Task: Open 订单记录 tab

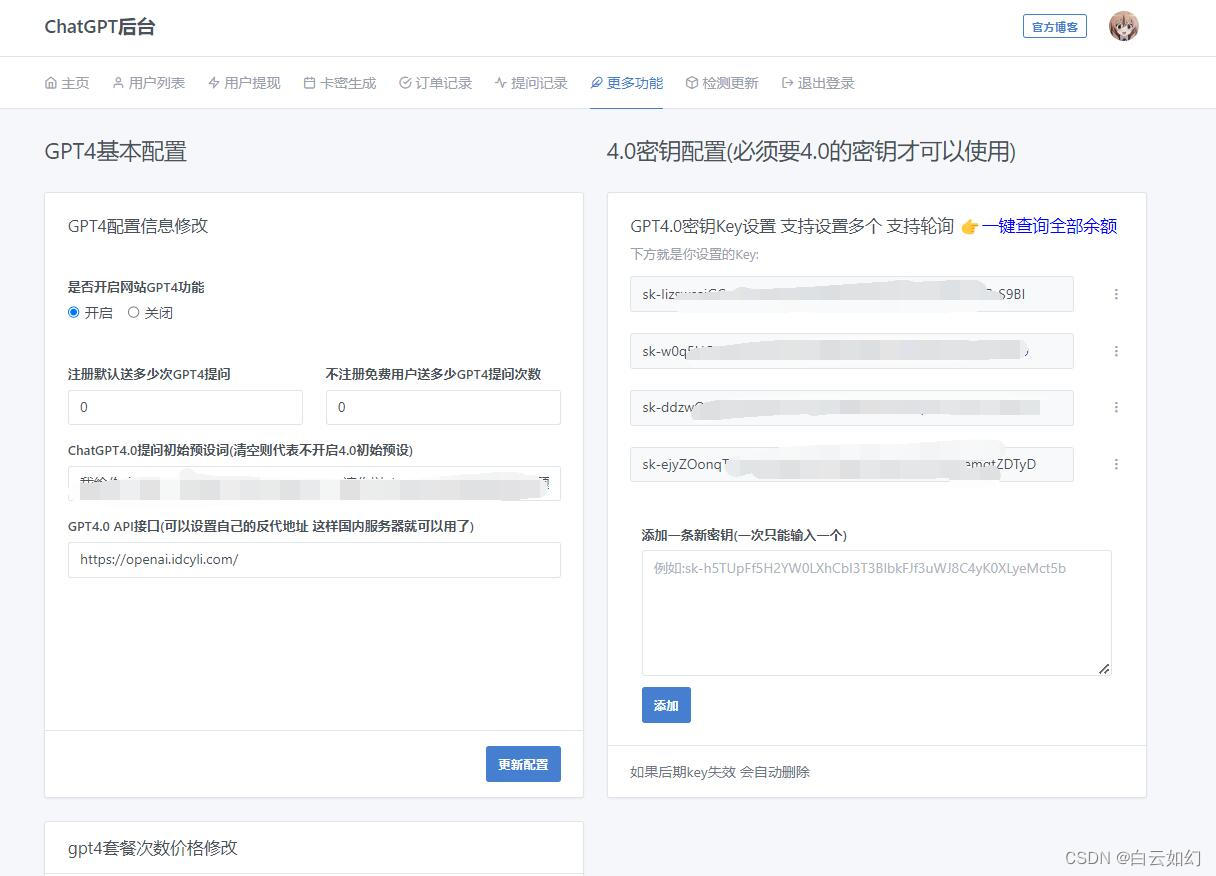Action: pos(435,83)
